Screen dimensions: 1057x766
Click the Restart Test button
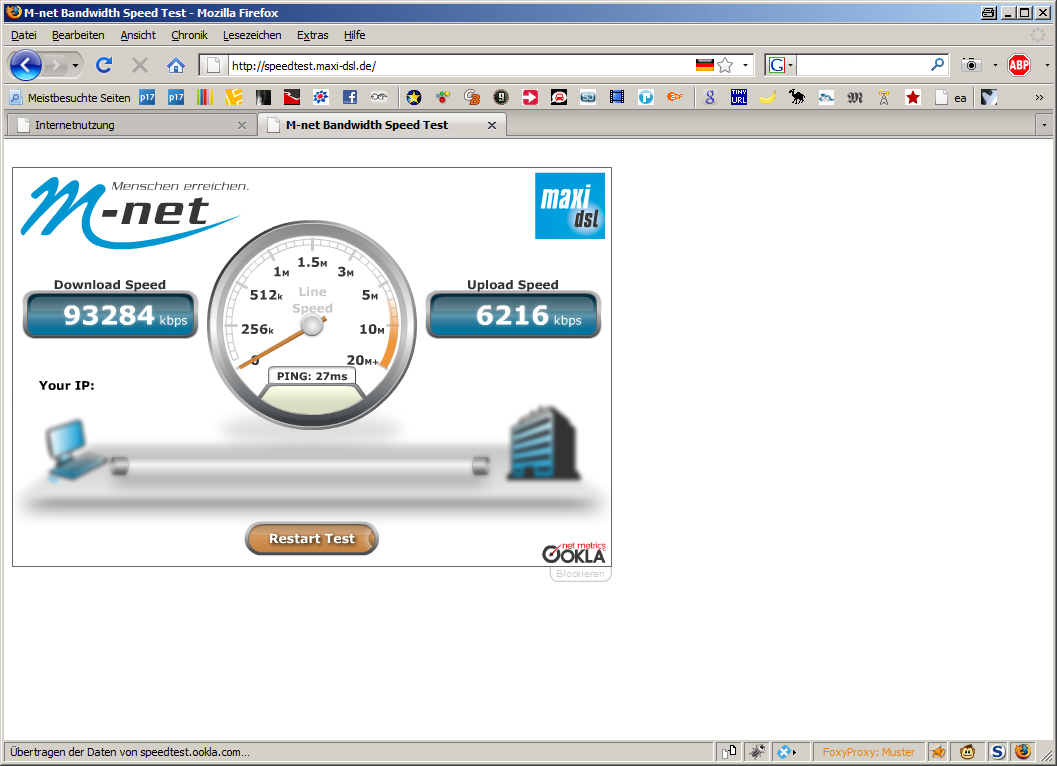pyautogui.click(x=311, y=539)
